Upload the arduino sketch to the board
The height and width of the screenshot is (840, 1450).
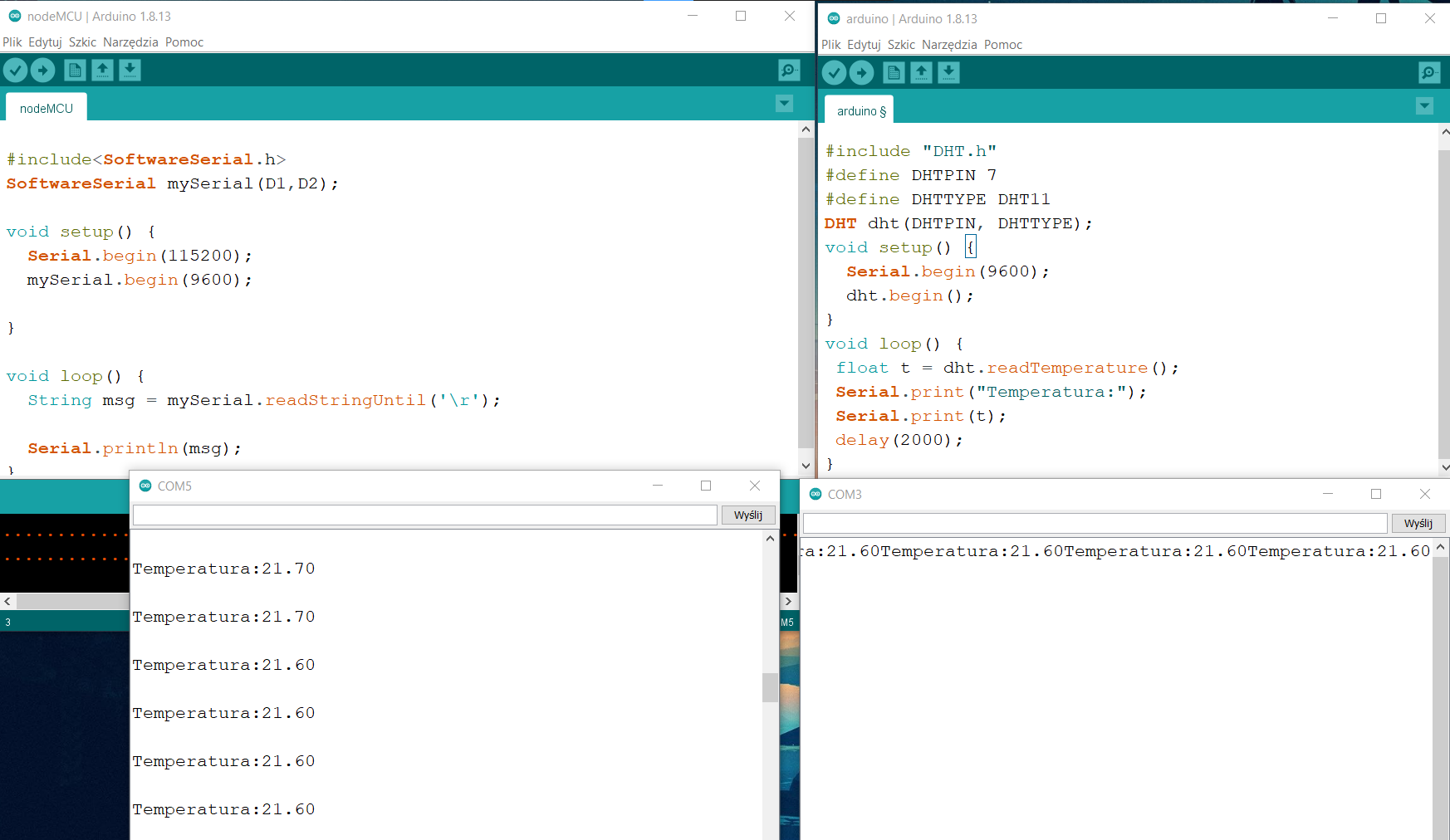[x=861, y=72]
